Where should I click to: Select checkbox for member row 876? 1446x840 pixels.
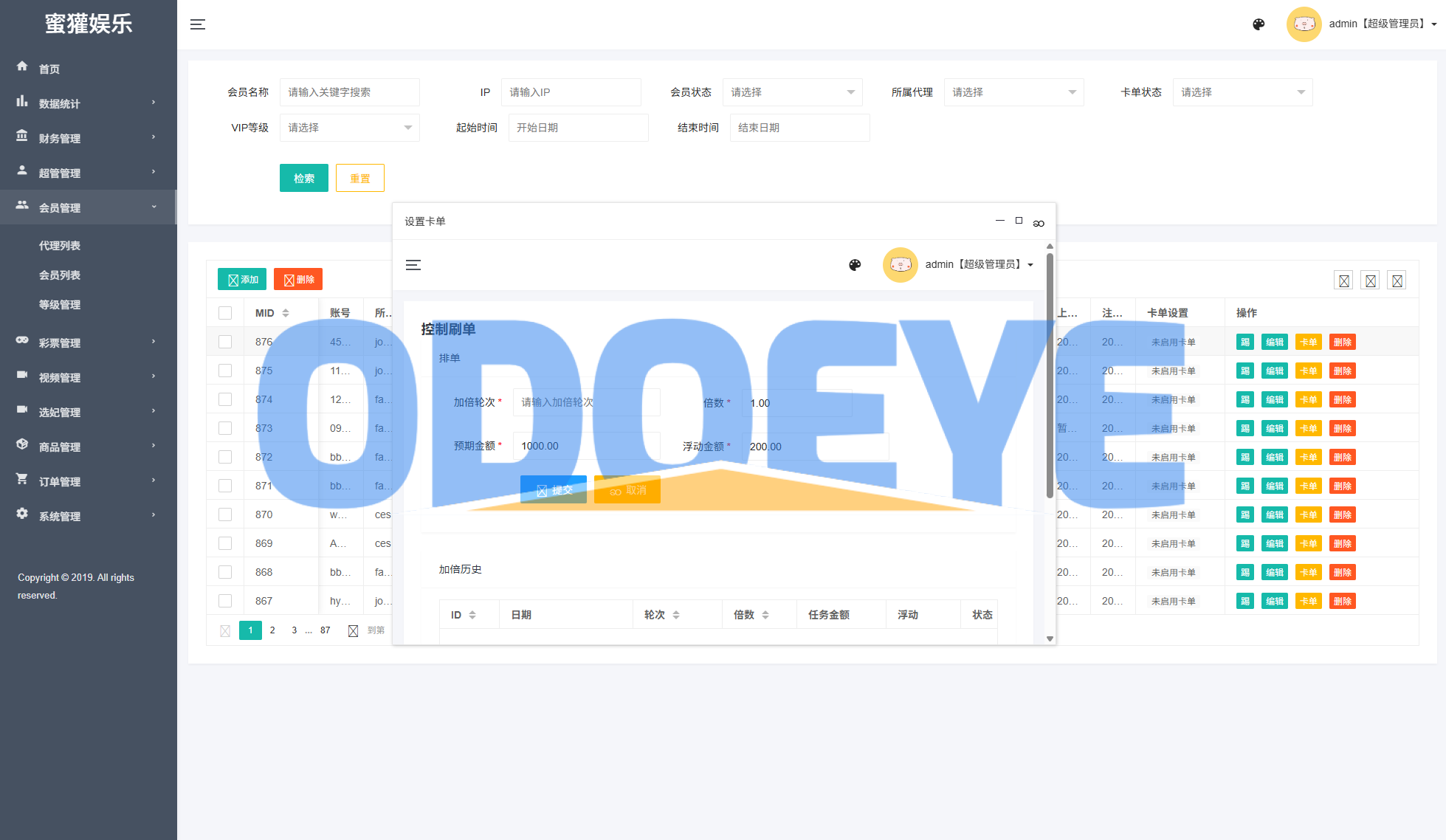click(225, 342)
